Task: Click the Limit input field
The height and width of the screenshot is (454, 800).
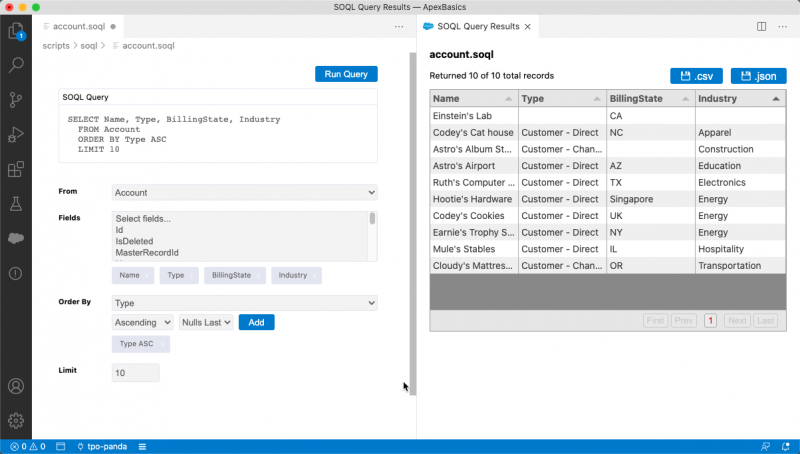Action: [136, 373]
